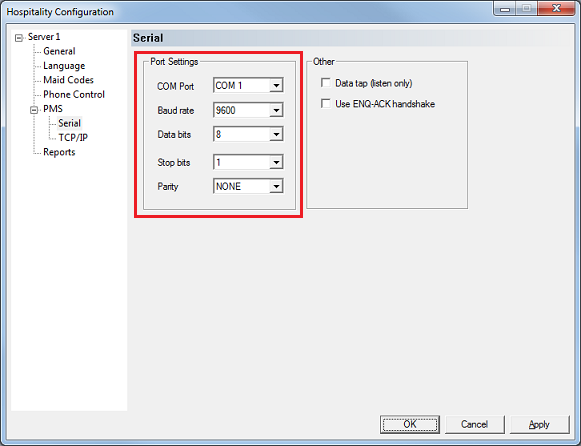
Task: Open the General settings page
Action: click(59, 51)
